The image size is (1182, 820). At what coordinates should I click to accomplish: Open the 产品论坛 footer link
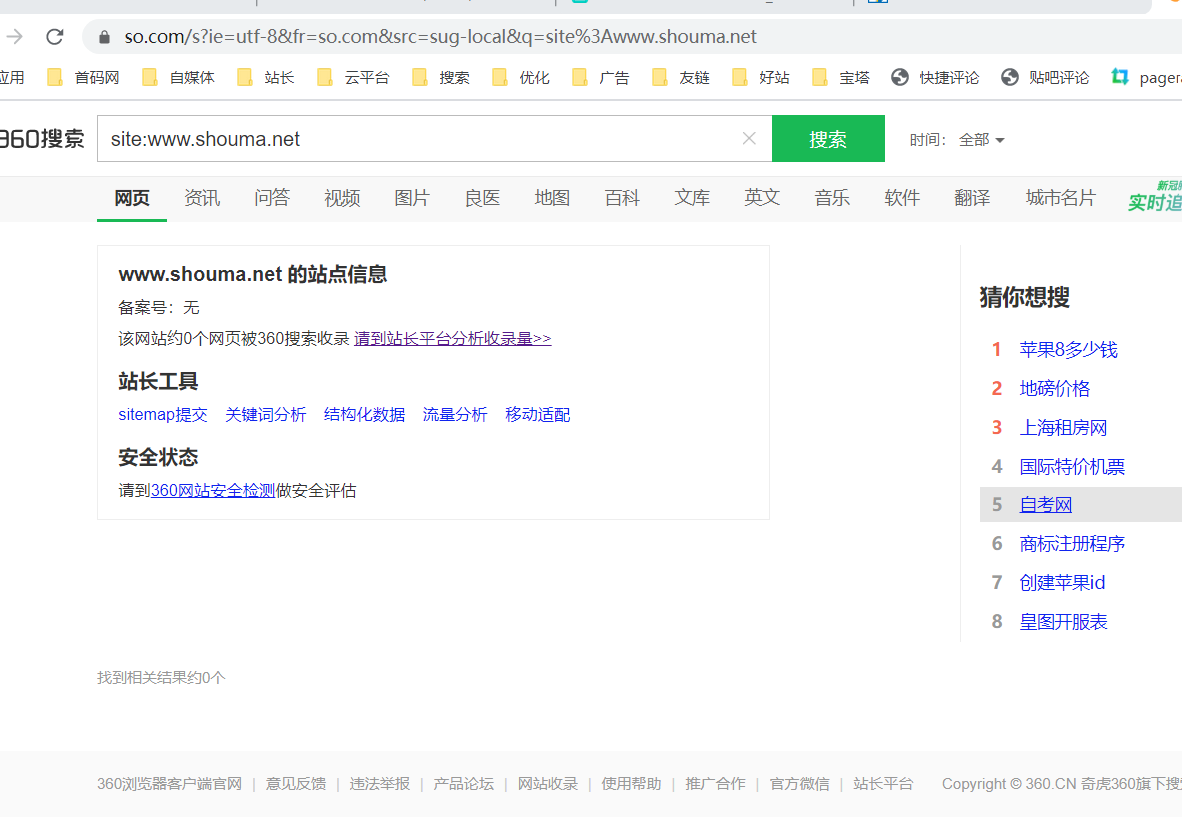[x=464, y=784]
